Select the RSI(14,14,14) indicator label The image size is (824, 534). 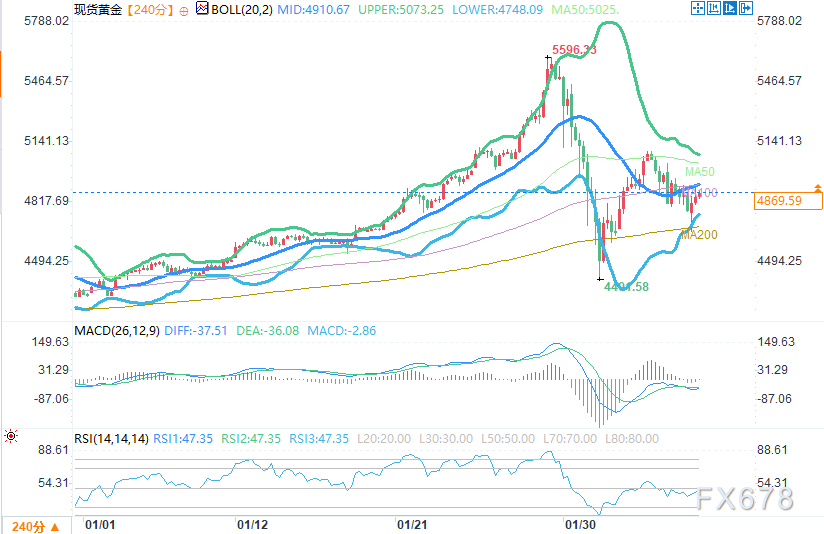pyautogui.click(x=112, y=438)
